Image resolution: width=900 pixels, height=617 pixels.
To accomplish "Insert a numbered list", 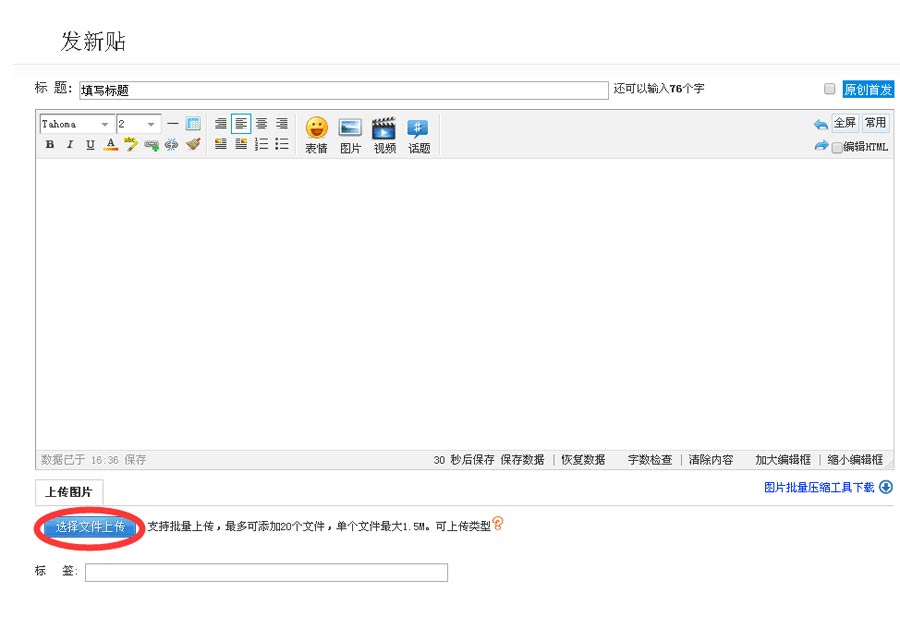I will click(261, 143).
